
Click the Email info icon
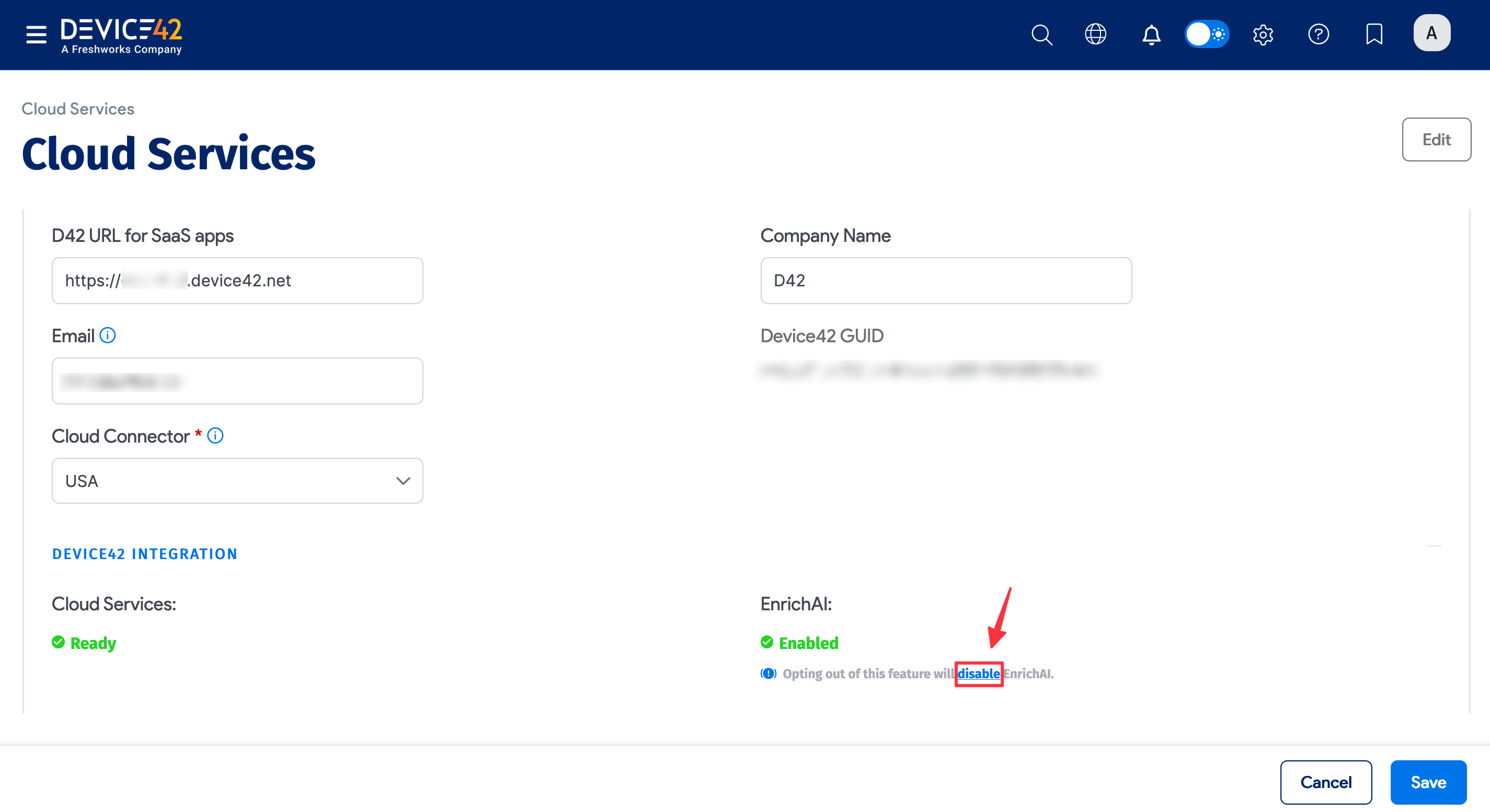[x=108, y=335]
